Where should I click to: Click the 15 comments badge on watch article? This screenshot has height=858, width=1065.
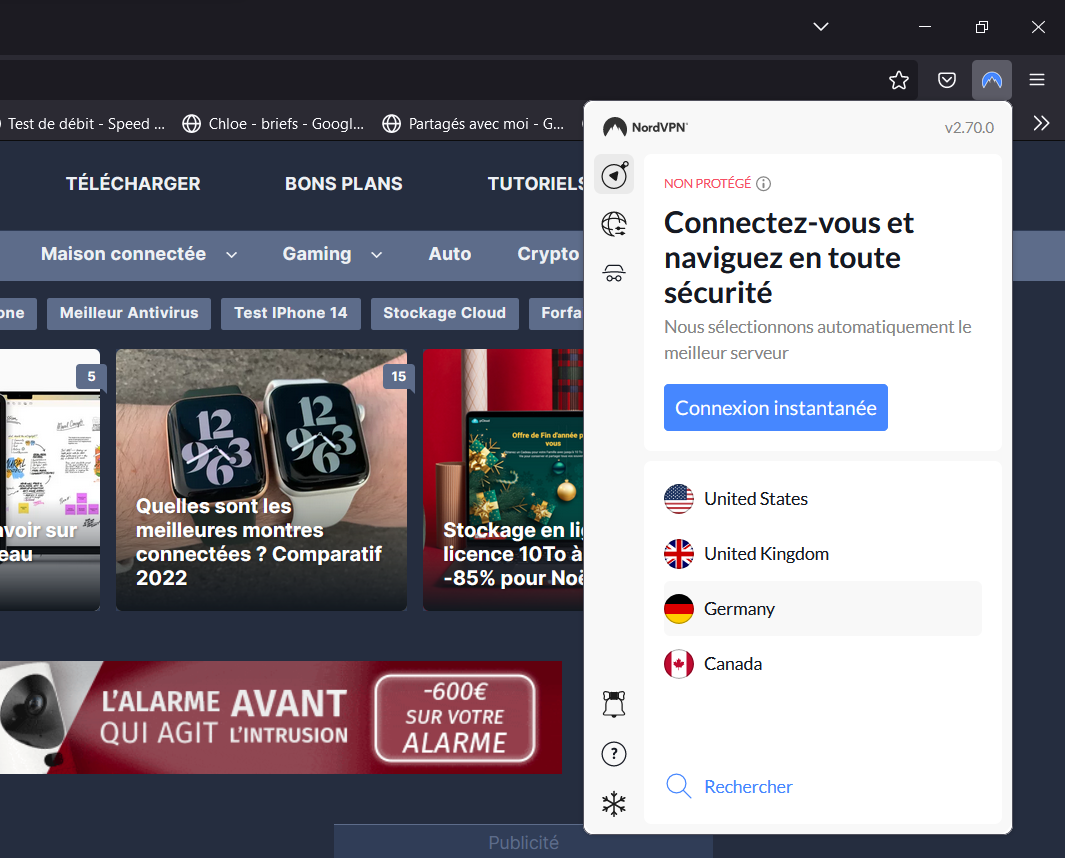(x=399, y=376)
